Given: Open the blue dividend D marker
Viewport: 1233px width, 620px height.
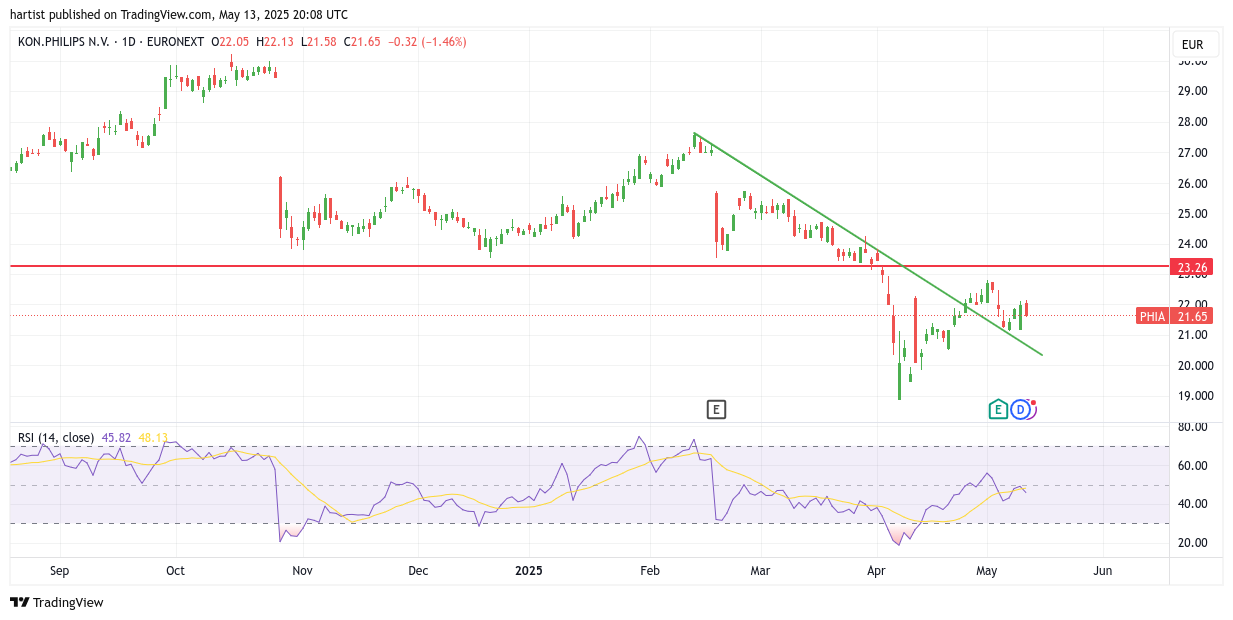Looking at the screenshot, I should coord(1020,409).
